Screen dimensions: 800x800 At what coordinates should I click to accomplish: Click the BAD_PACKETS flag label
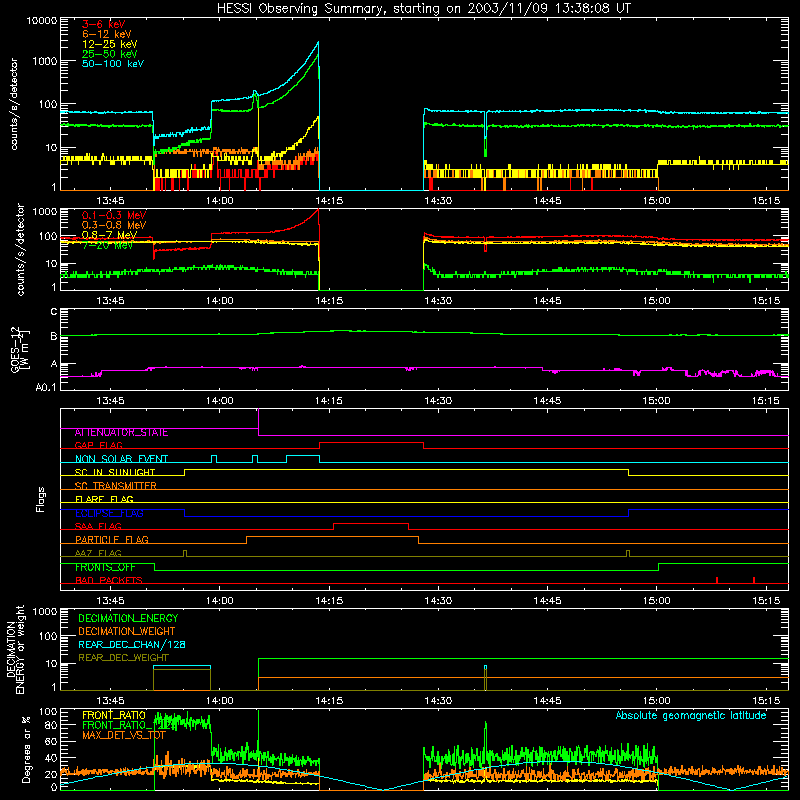coord(108,580)
